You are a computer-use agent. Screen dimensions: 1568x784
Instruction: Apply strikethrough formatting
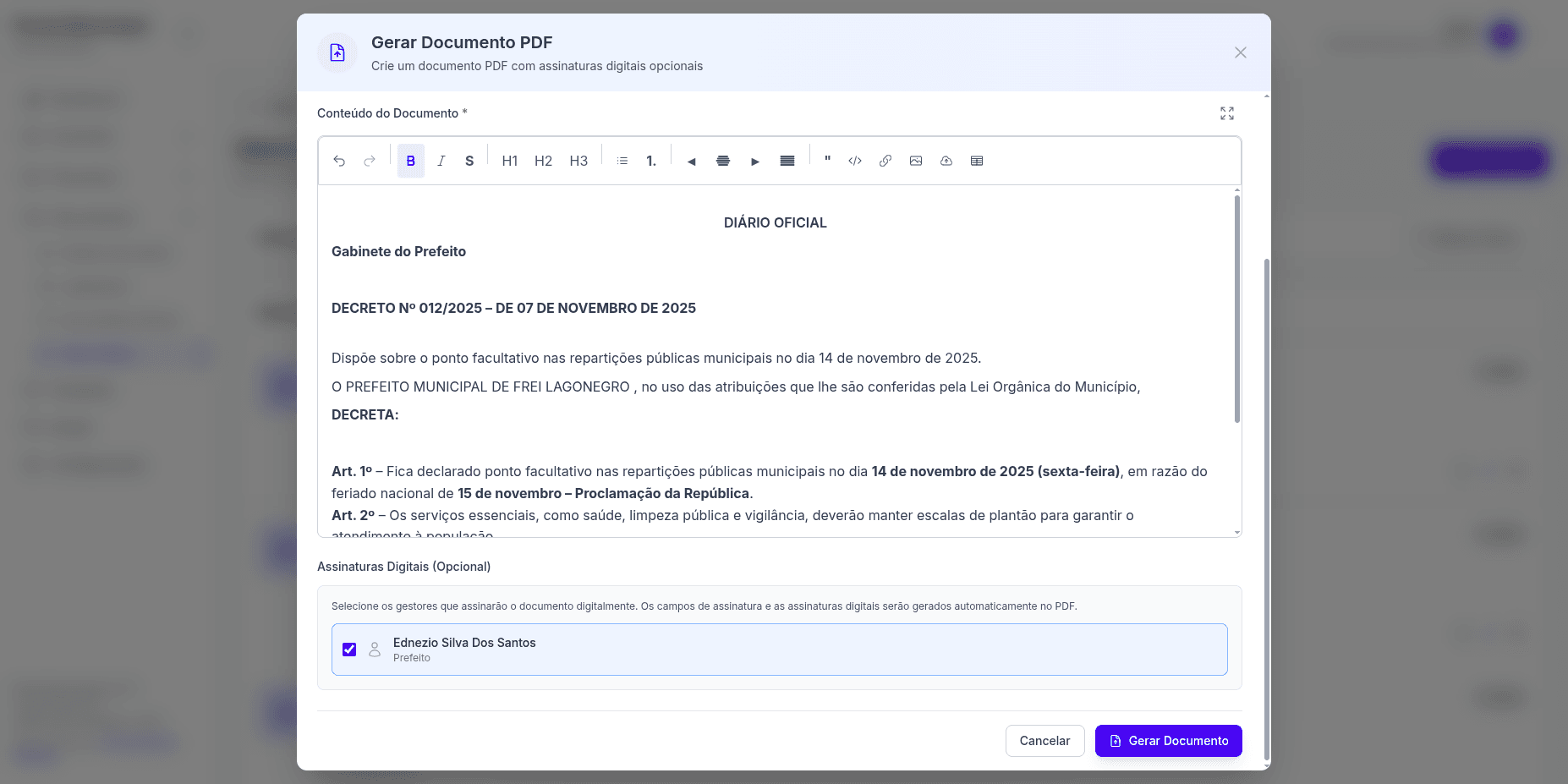[x=469, y=161]
